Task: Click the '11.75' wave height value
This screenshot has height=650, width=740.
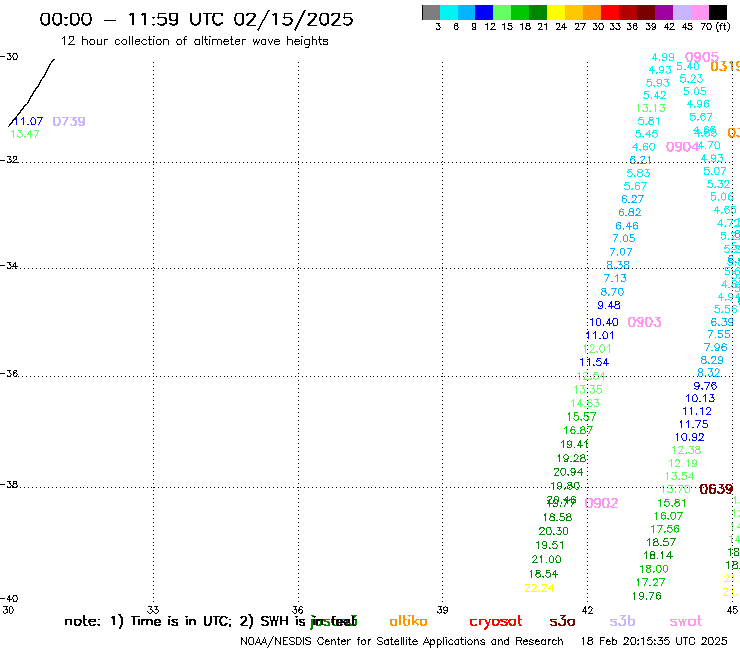Action: pos(693,424)
